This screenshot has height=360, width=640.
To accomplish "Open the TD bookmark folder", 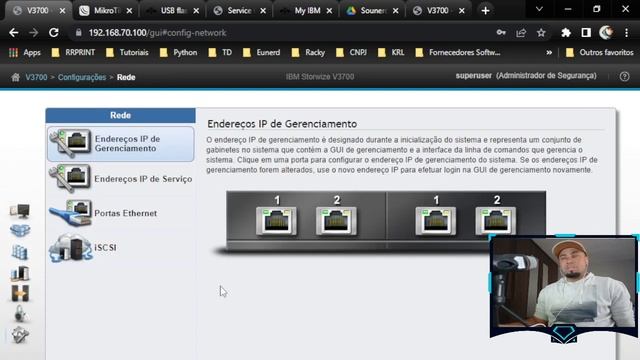I will pyautogui.click(x=220, y=53).
